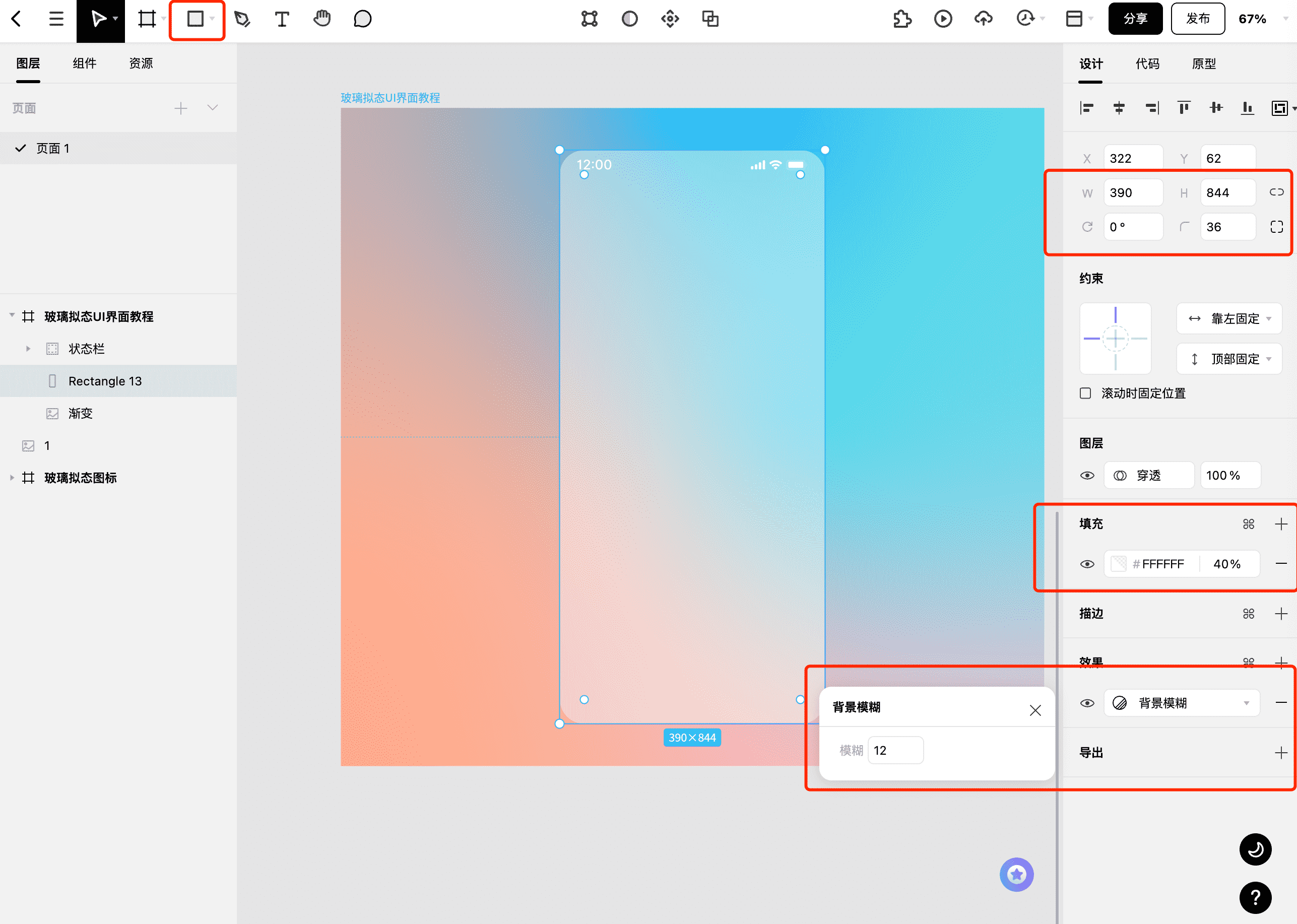Select the Pen tool
Image resolution: width=1297 pixels, height=924 pixels.
[x=242, y=19]
